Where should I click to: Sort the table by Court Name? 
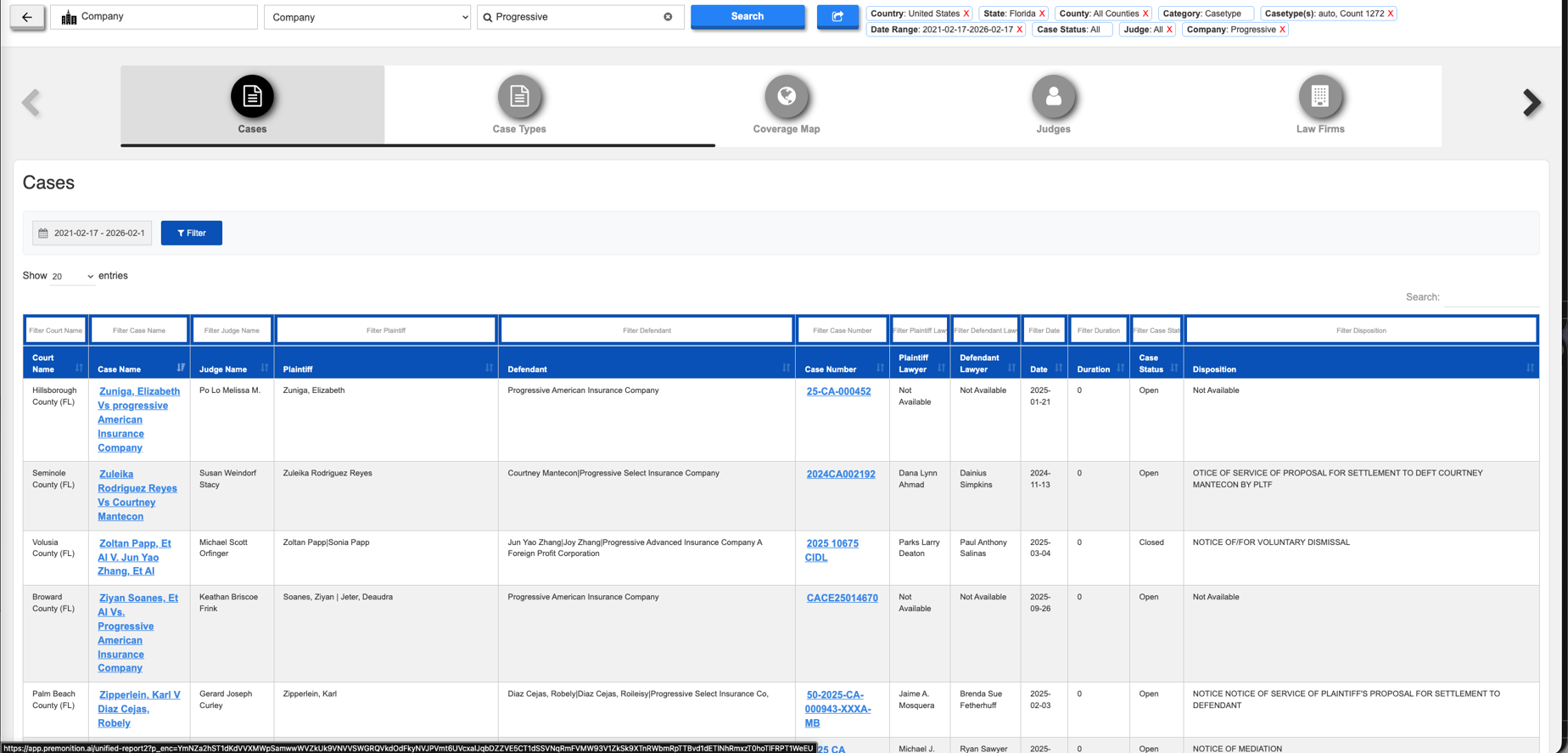click(56, 362)
